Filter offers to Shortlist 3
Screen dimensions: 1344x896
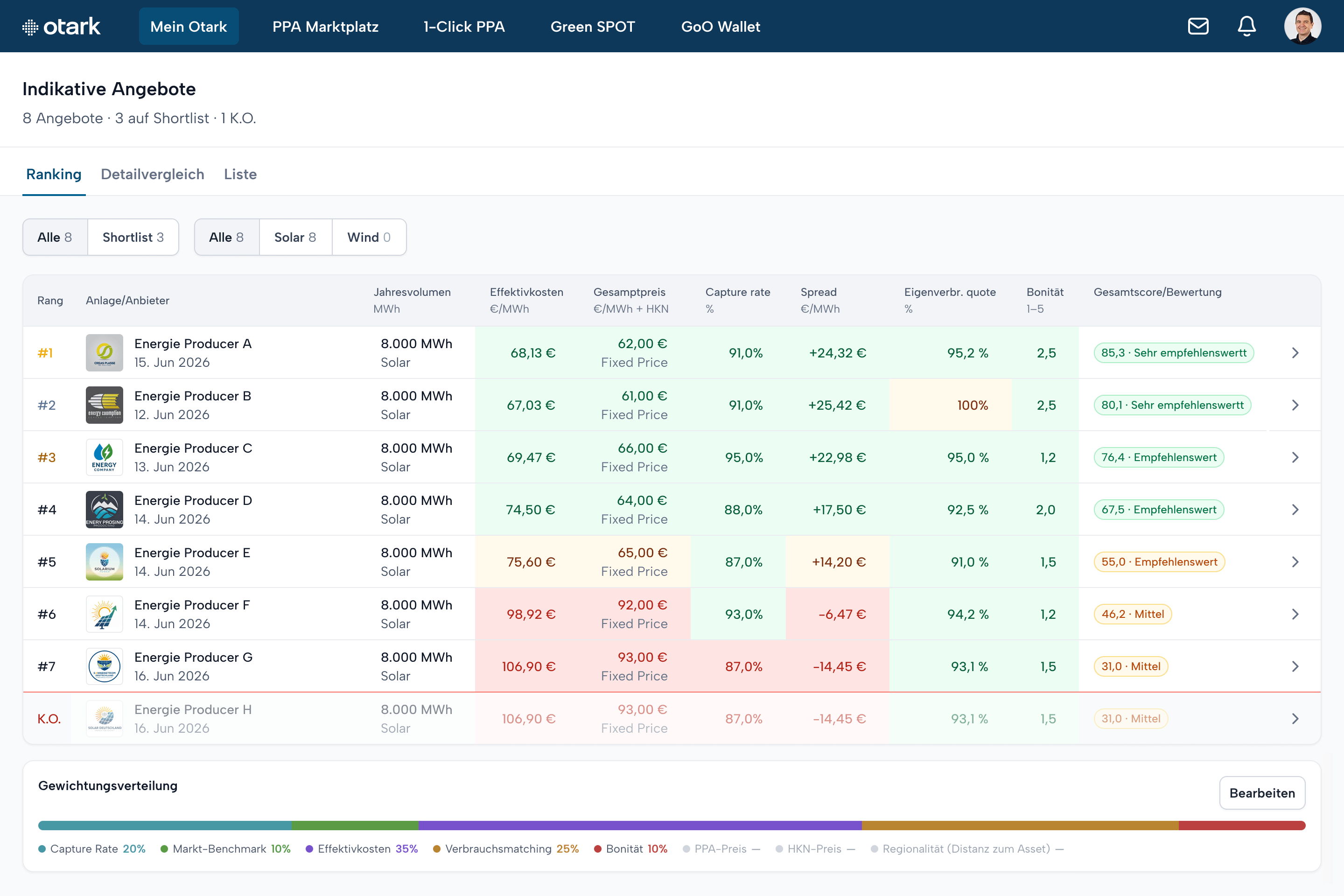tap(133, 237)
